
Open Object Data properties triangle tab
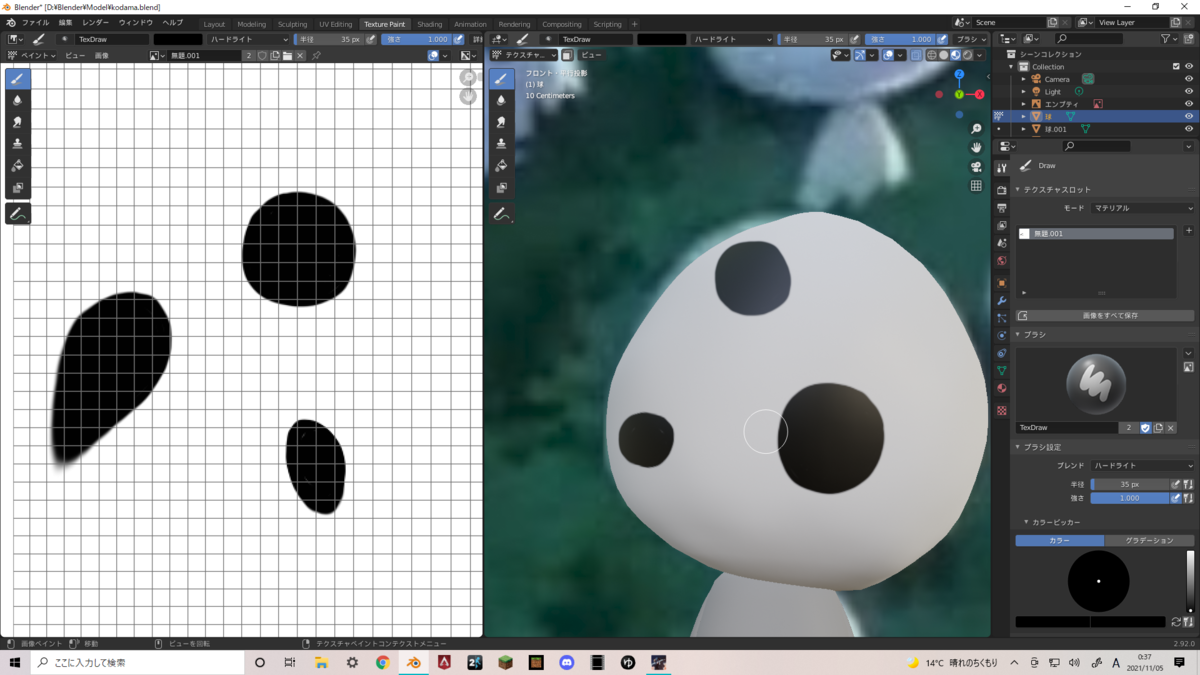[1002, 371]
